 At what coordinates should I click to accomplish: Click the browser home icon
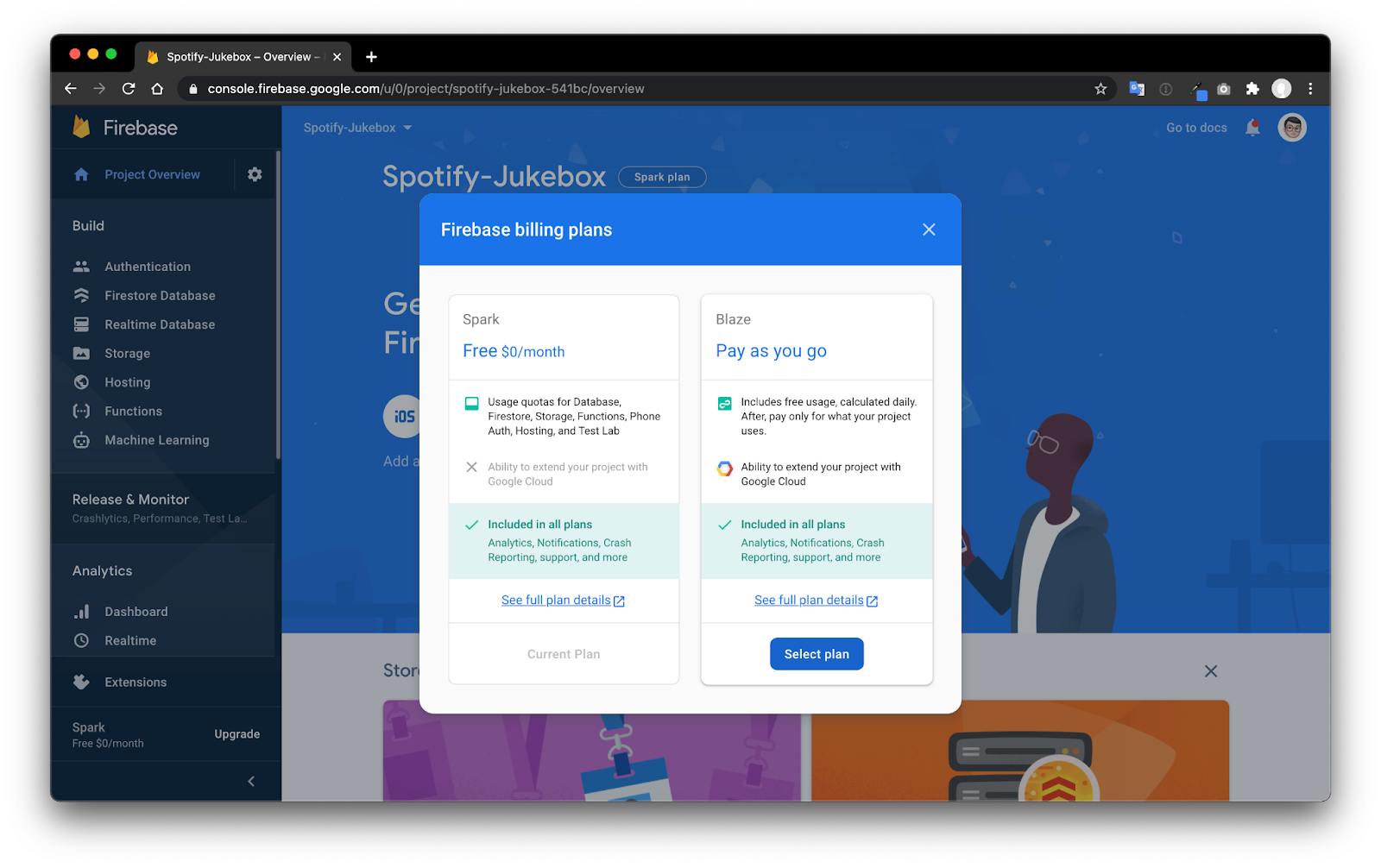click(x=157, y=88)
